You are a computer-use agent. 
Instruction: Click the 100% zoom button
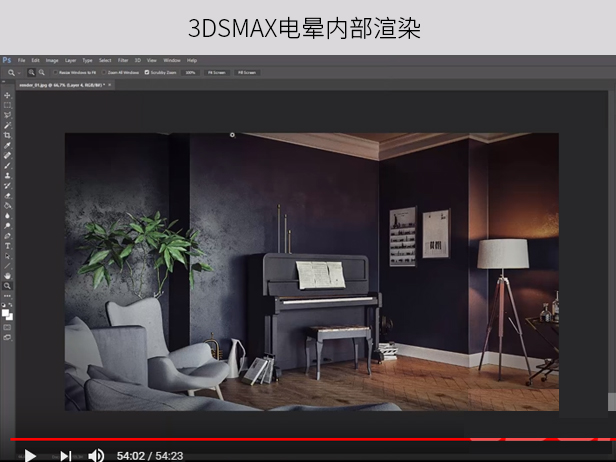(190, 73)
